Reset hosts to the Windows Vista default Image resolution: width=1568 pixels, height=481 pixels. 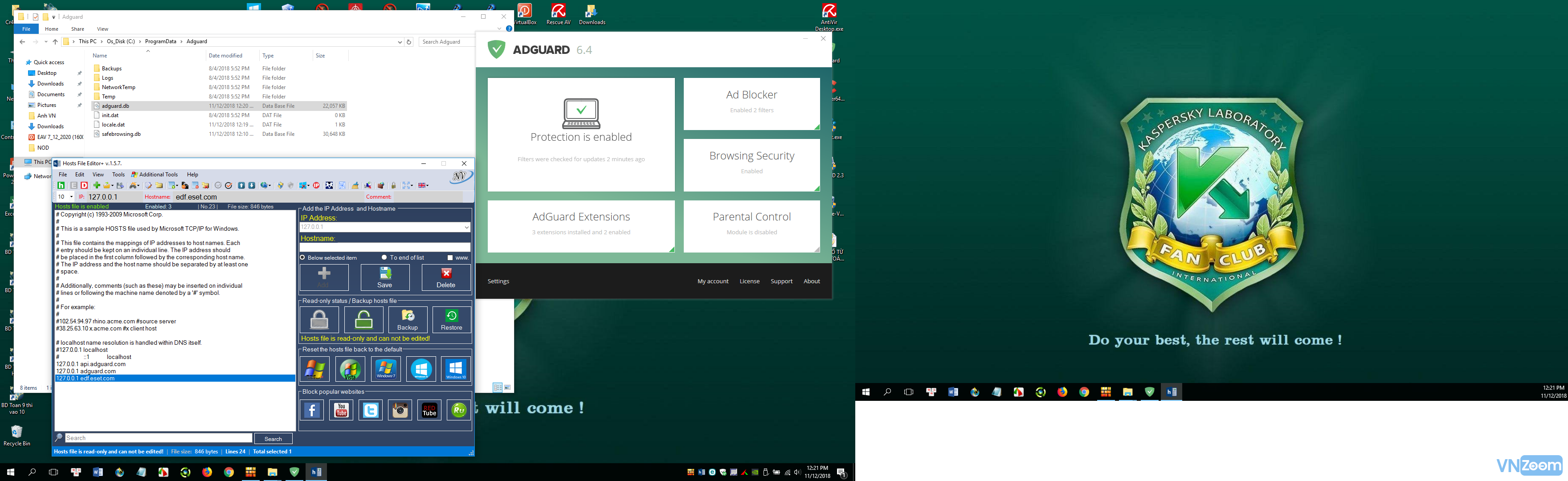coord(350,369)
